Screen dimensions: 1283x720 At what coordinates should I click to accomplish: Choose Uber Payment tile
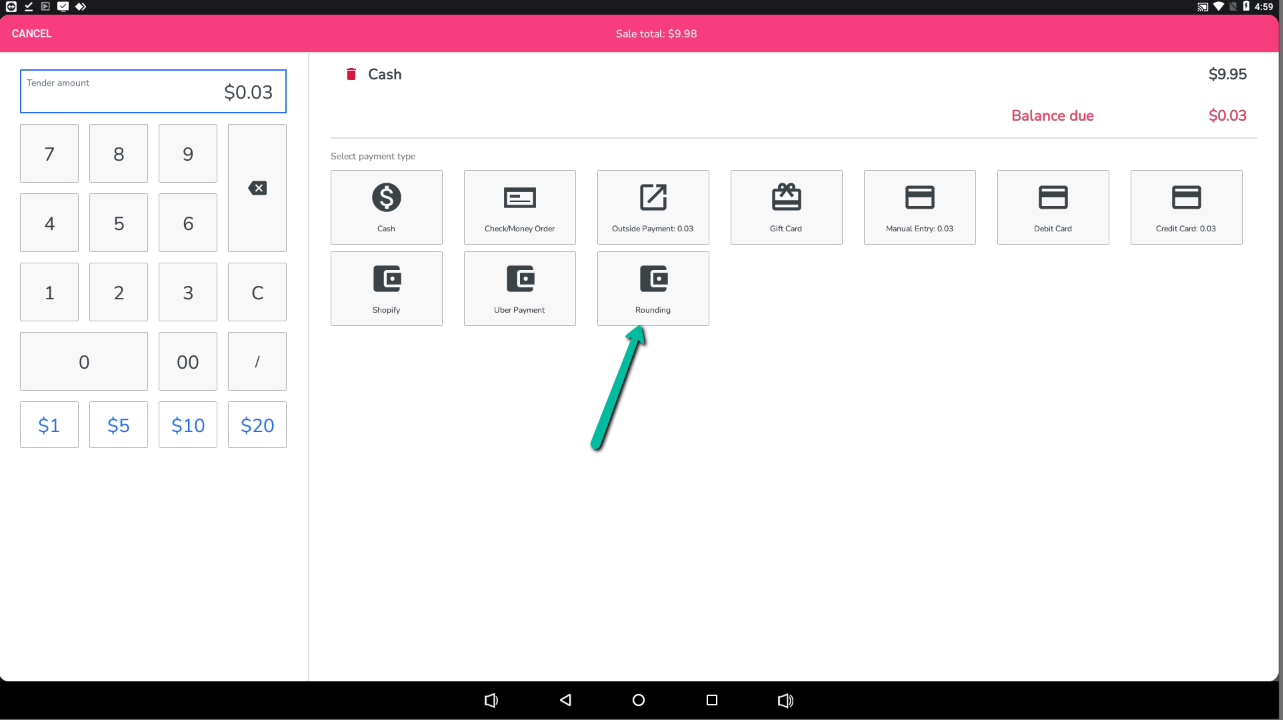tap(519, 288)
